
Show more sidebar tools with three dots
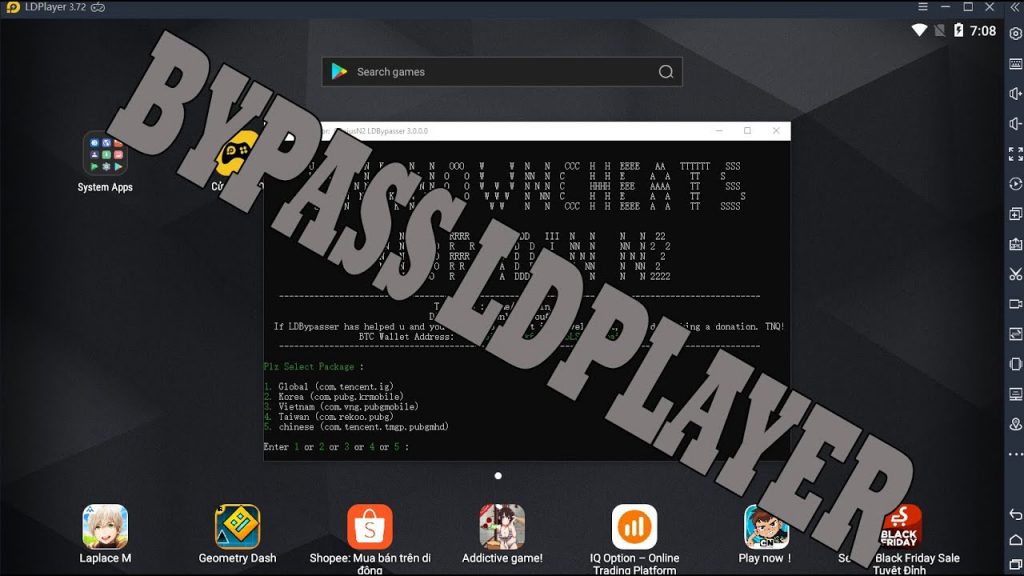pyautogui.click(x=1016, y=454)
